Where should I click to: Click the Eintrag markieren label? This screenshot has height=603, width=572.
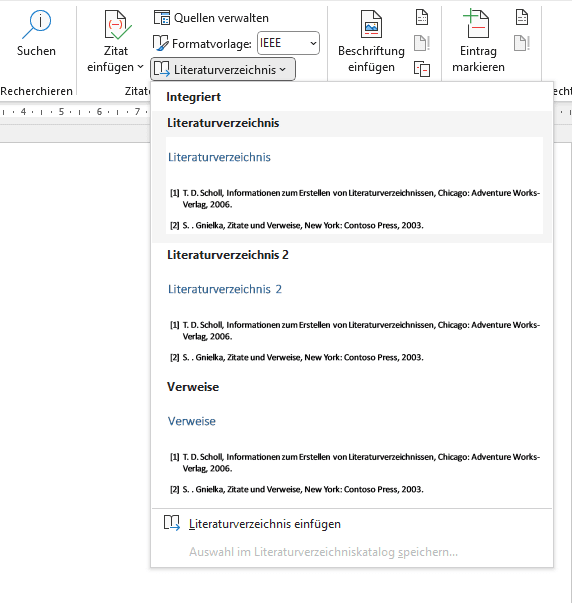click(478, 59)
